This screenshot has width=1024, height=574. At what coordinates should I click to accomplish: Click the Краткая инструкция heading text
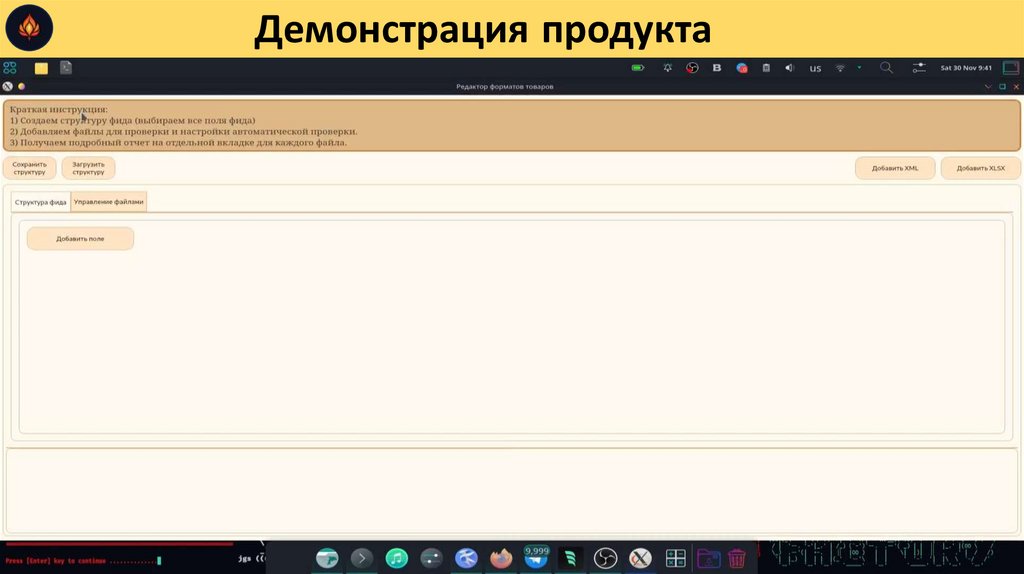tap(59, 110)
